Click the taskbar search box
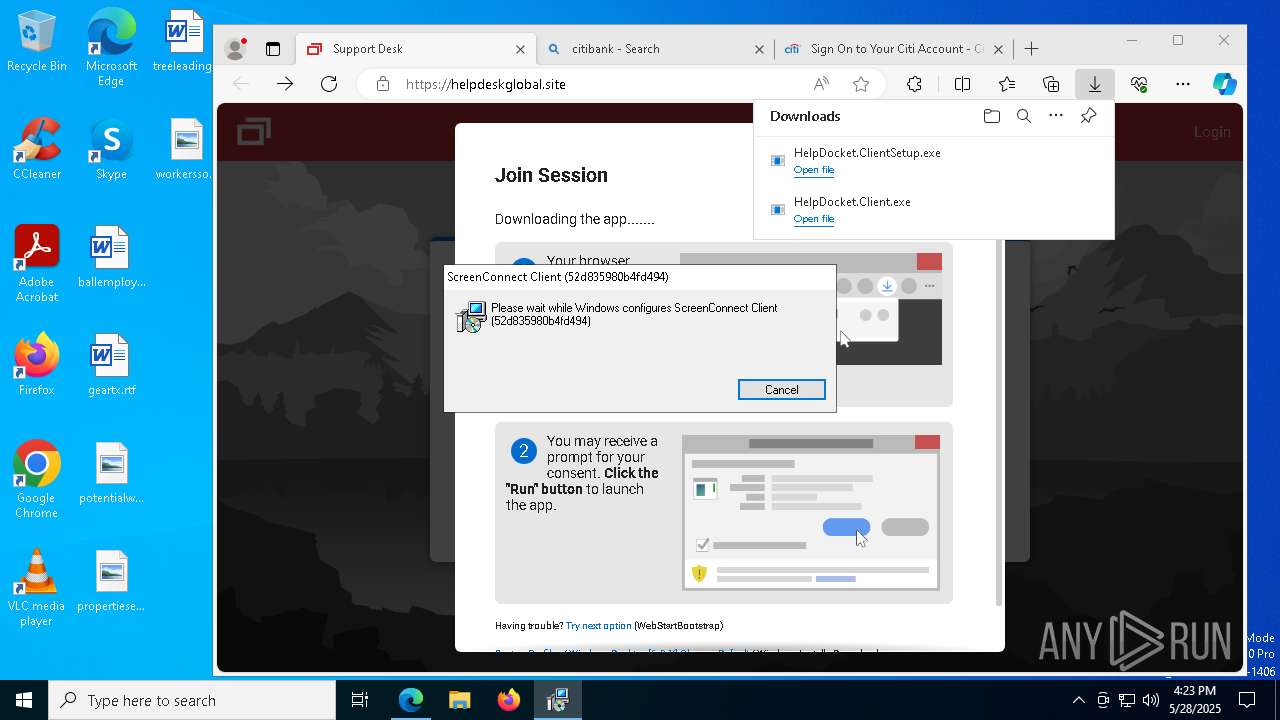The height and width of the screenshot is (720, 1280). click(x=192, y=700)
